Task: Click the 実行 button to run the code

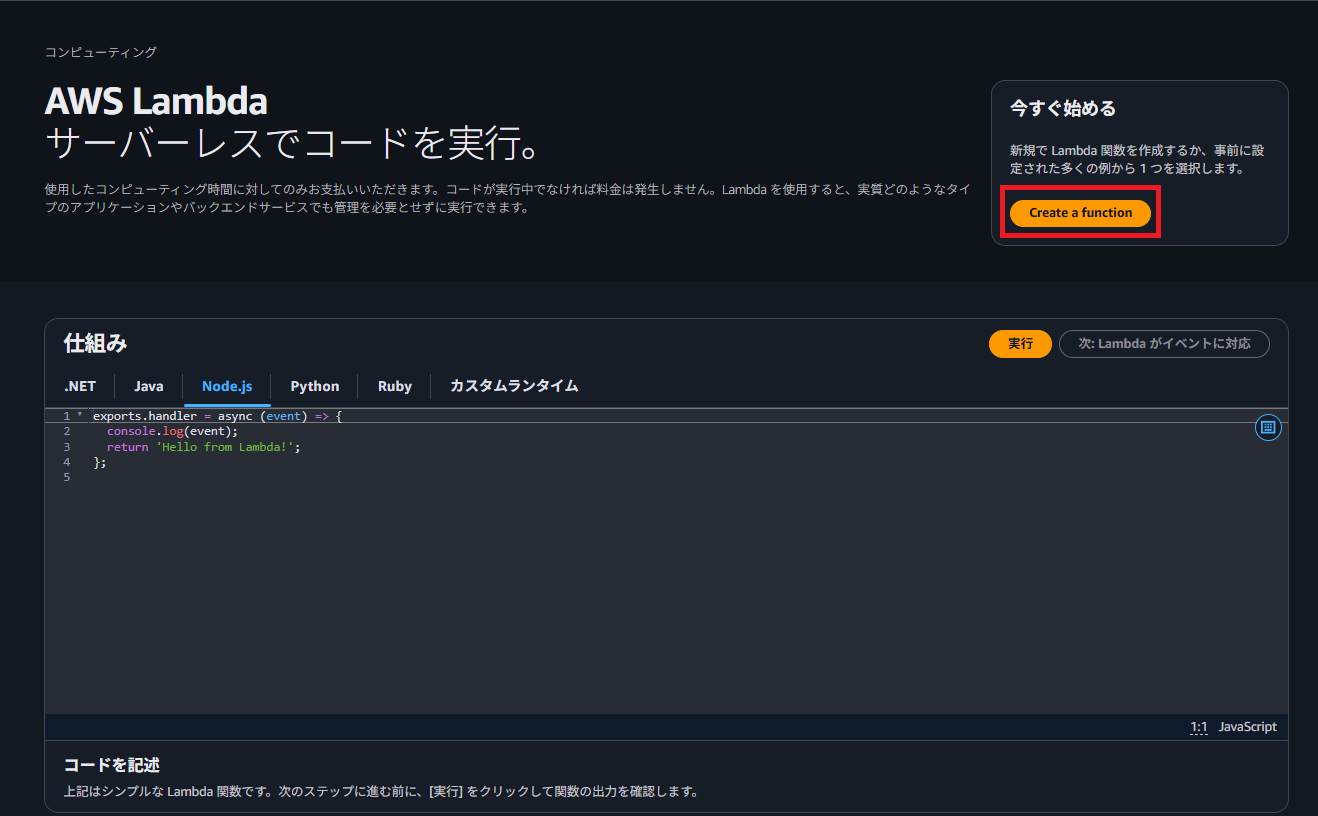Action: tap(1020, 343)
